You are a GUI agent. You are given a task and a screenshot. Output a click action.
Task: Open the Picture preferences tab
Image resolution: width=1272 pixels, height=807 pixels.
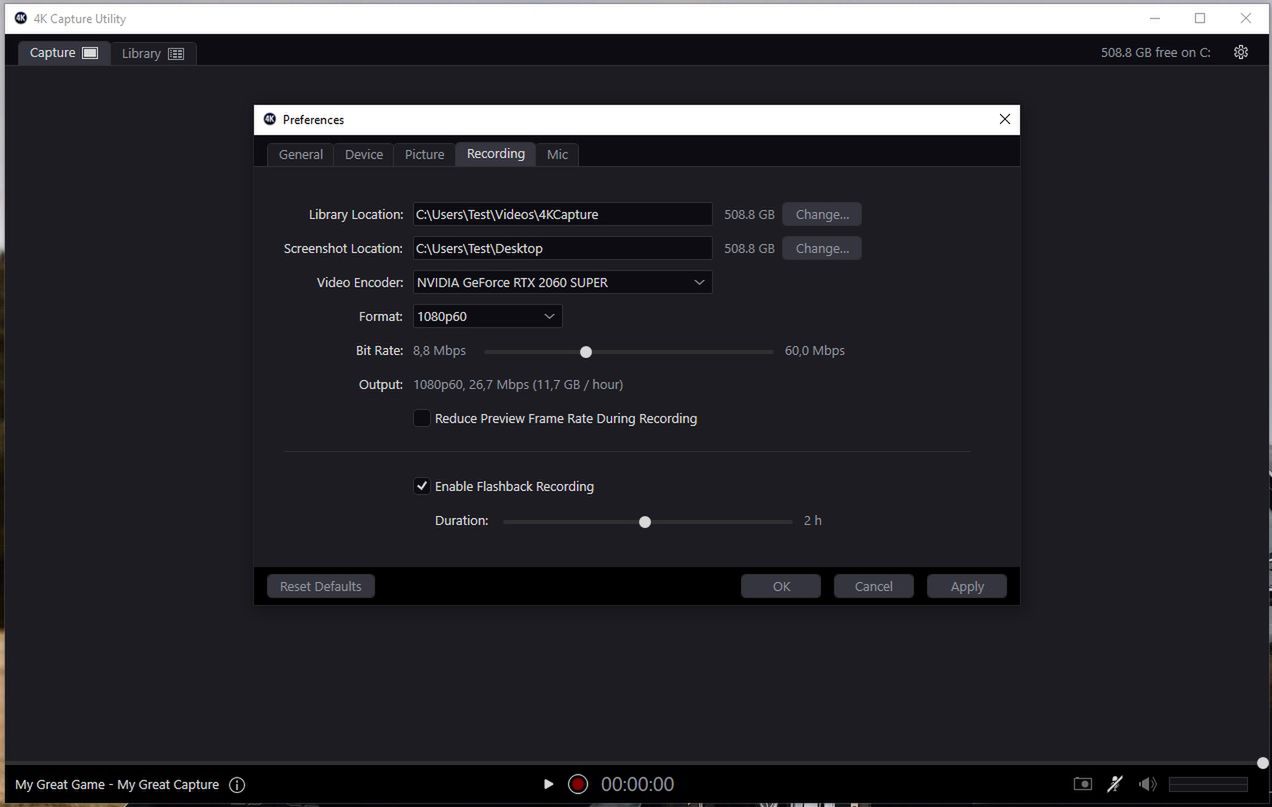tap(424, 154)
